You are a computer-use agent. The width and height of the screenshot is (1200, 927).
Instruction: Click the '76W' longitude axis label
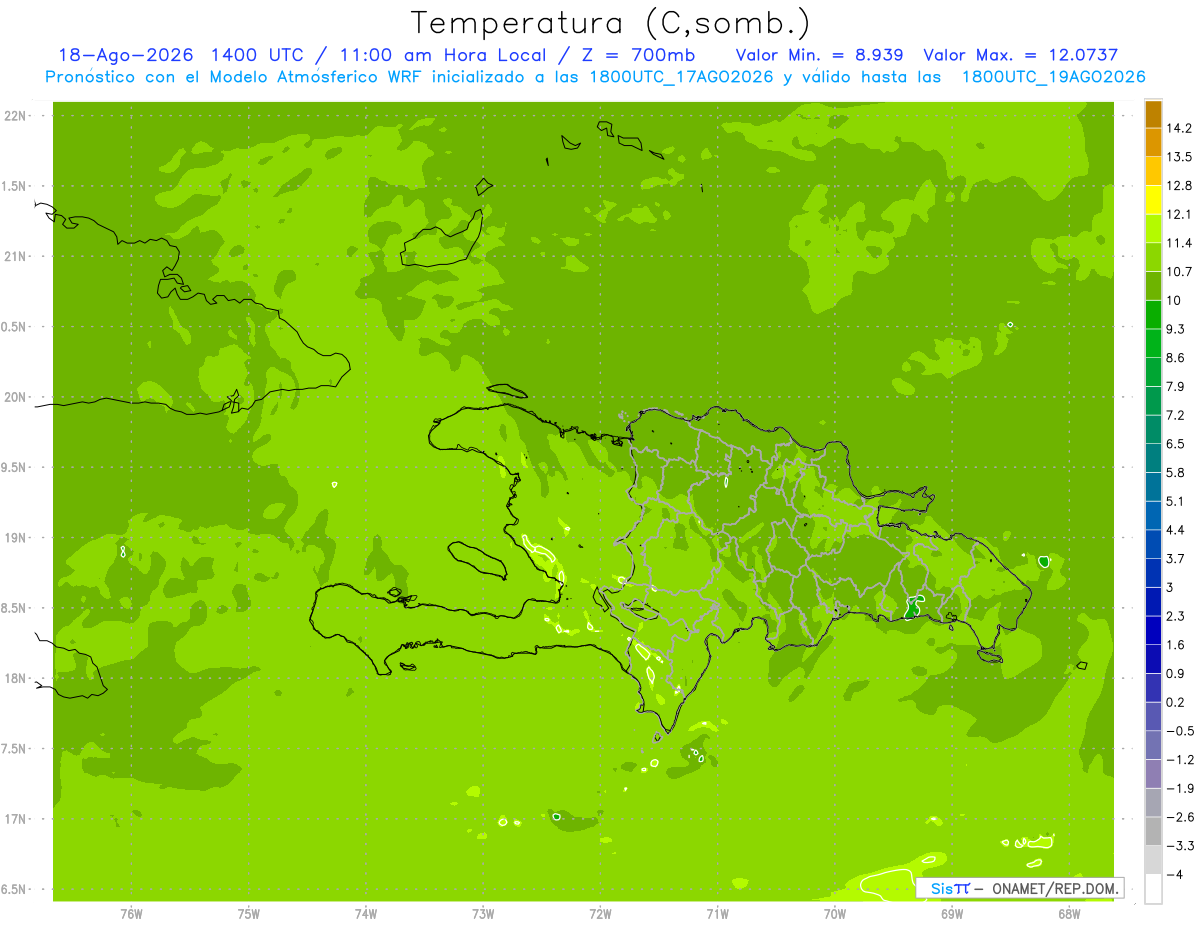tap(132, 913)
